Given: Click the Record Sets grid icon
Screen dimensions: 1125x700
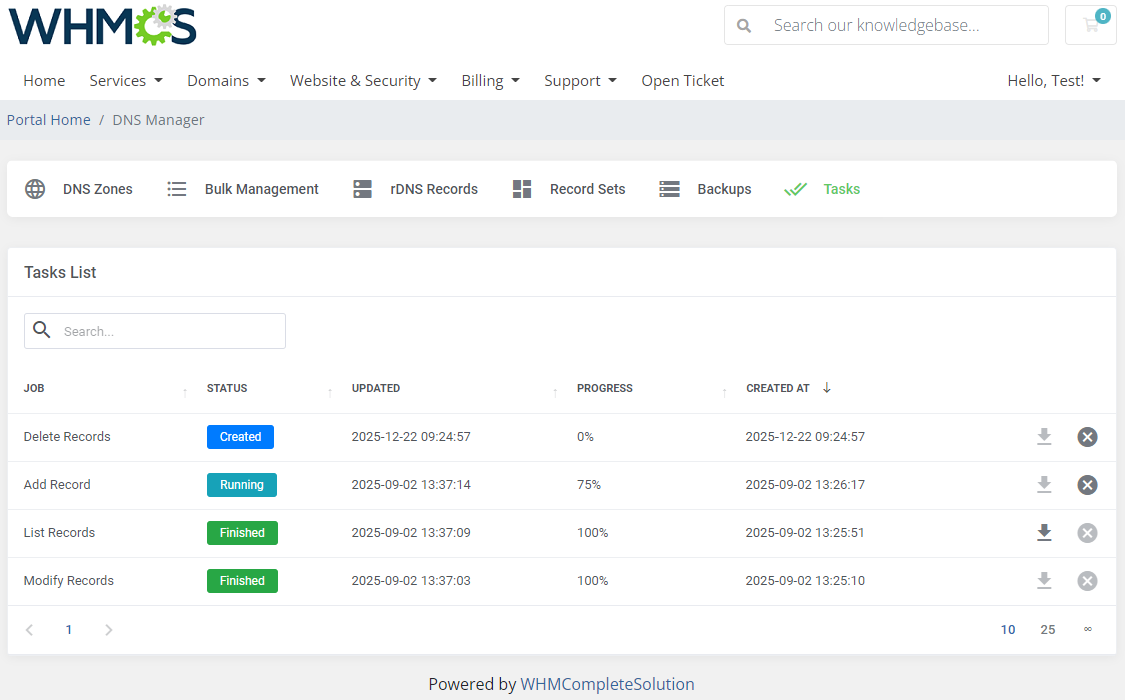Looking at the screenshot, I should (x=521, y=188).
